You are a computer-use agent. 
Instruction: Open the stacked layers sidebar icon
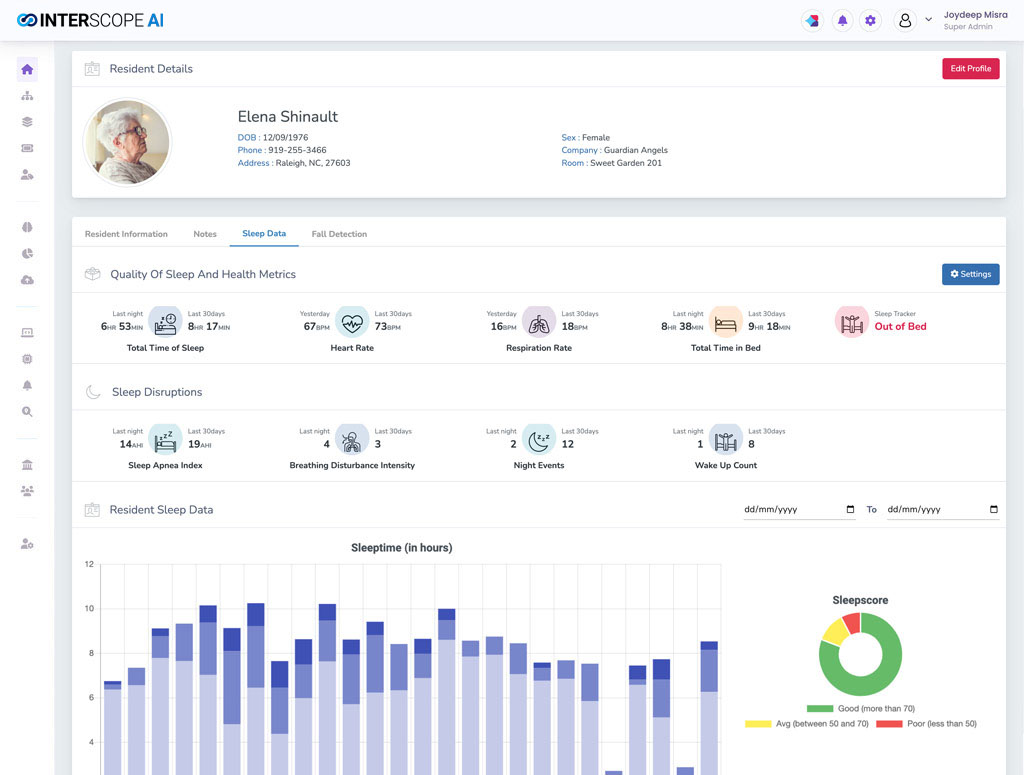click(x=27, y=122)
